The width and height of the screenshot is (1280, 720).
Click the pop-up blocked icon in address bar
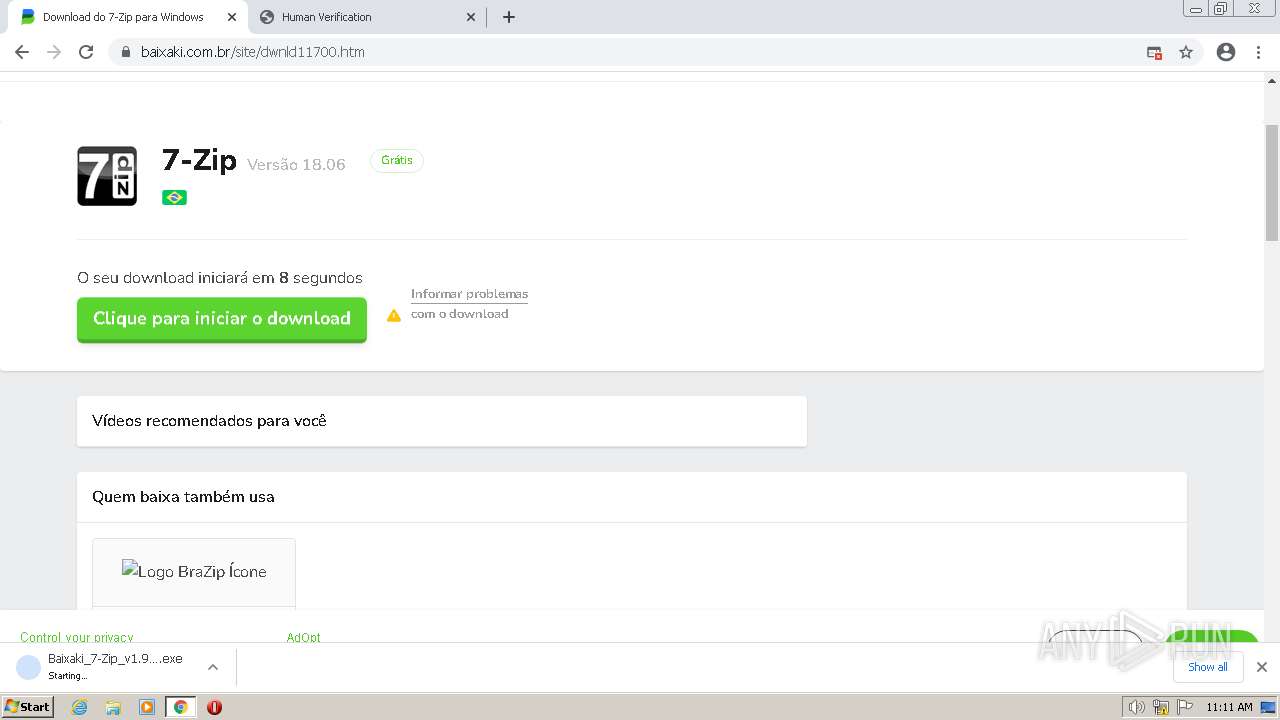1154,52
